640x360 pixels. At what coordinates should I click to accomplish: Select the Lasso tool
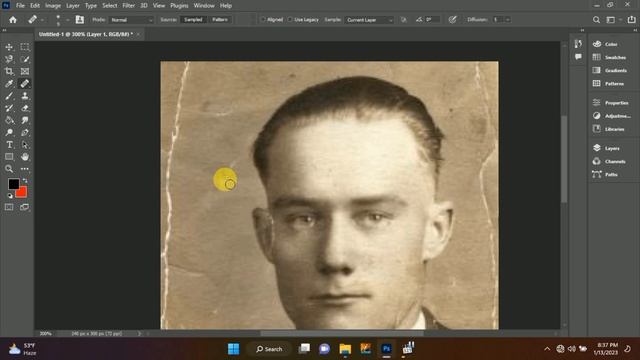pyautogui.click(x=9, y=59)
